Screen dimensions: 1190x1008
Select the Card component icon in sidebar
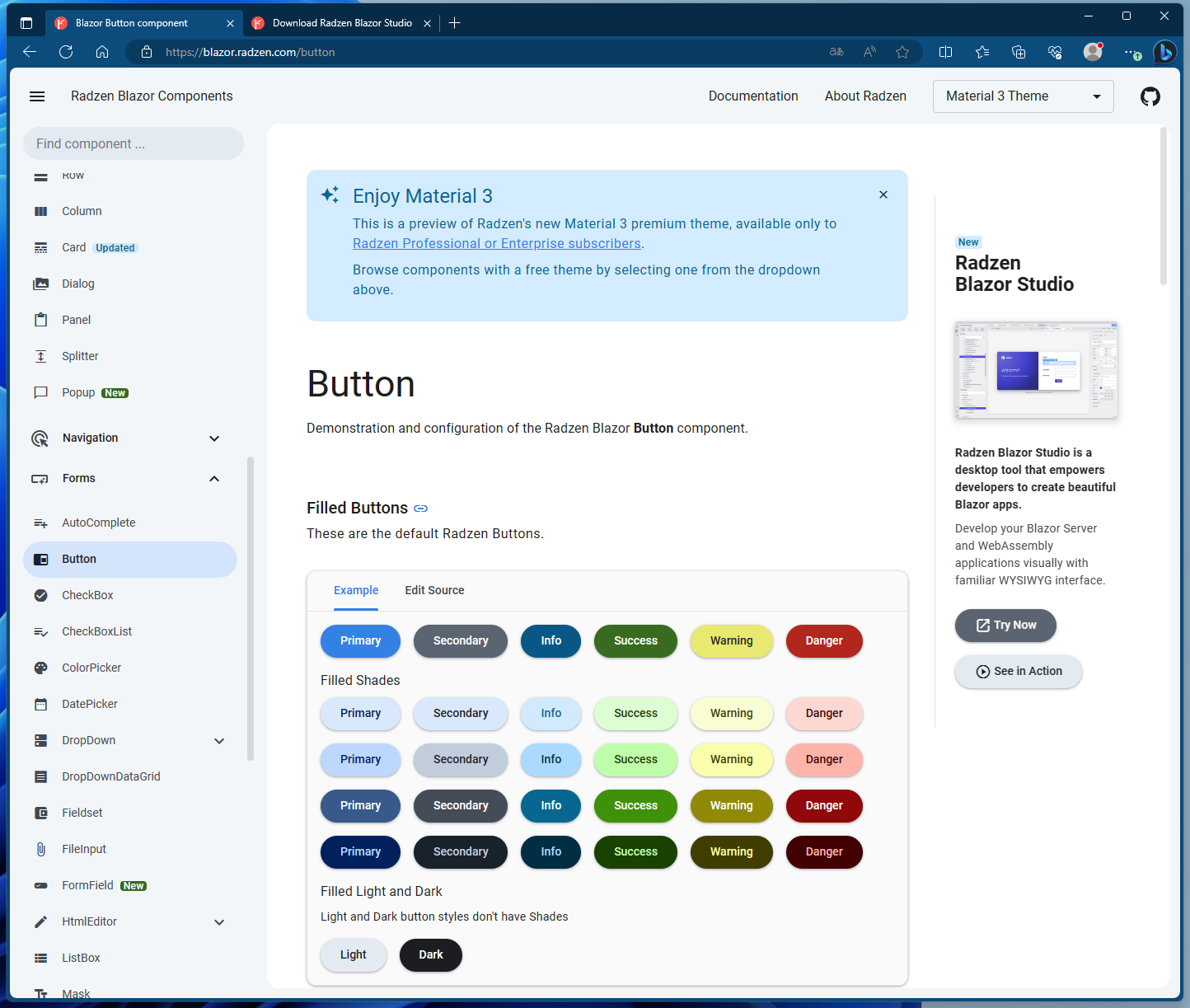pyautogui.click(x=41, y=247)
